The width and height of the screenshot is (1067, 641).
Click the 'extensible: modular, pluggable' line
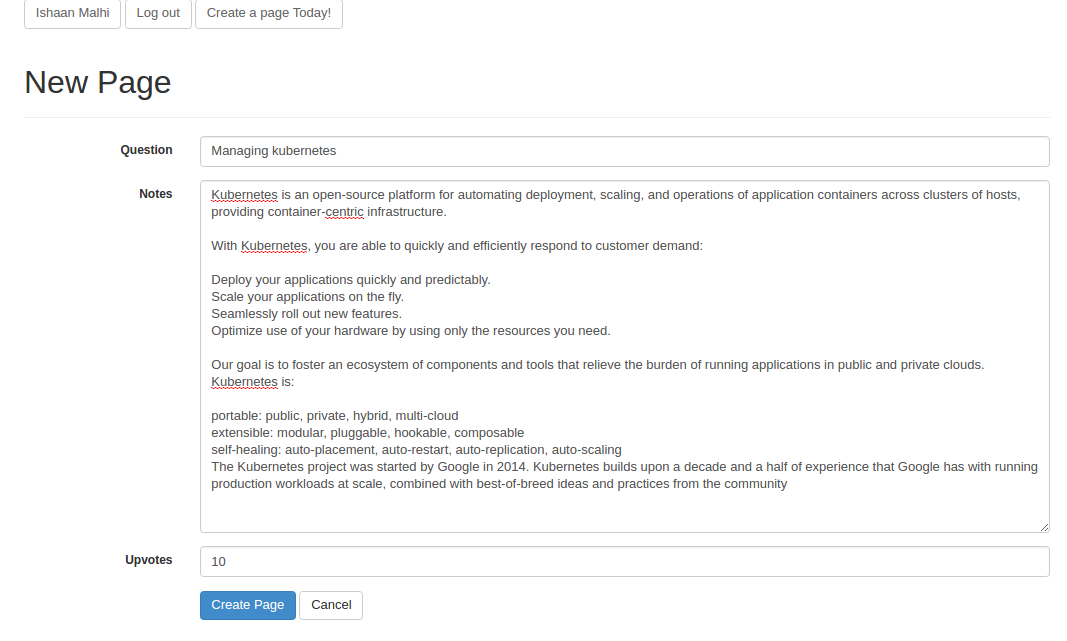[x=367, y=433]
